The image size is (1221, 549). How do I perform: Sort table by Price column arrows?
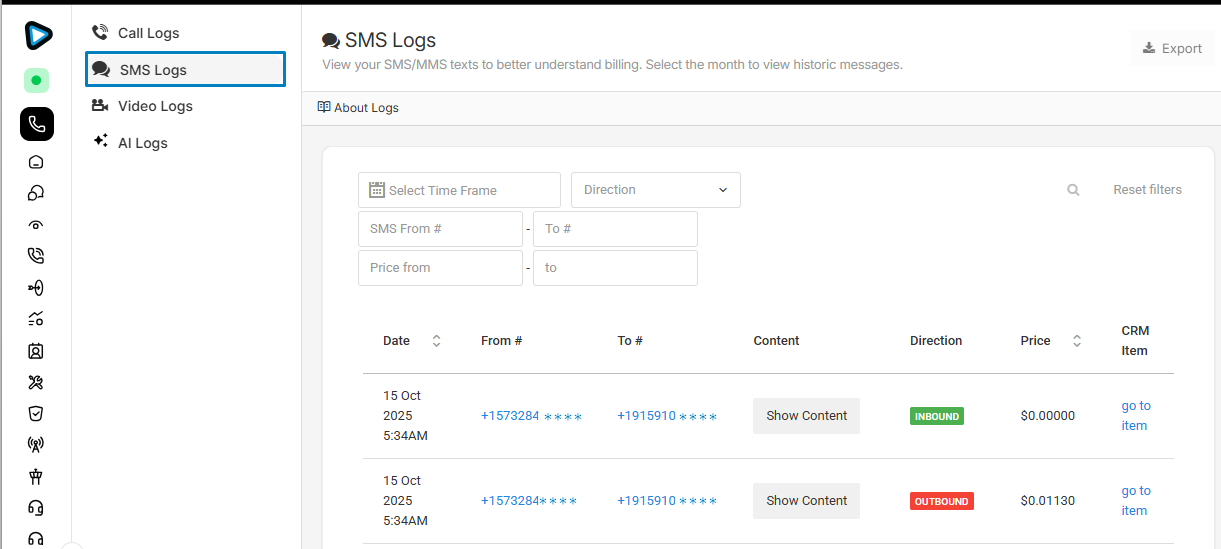pyautogui.click(x=1076, y=341)
